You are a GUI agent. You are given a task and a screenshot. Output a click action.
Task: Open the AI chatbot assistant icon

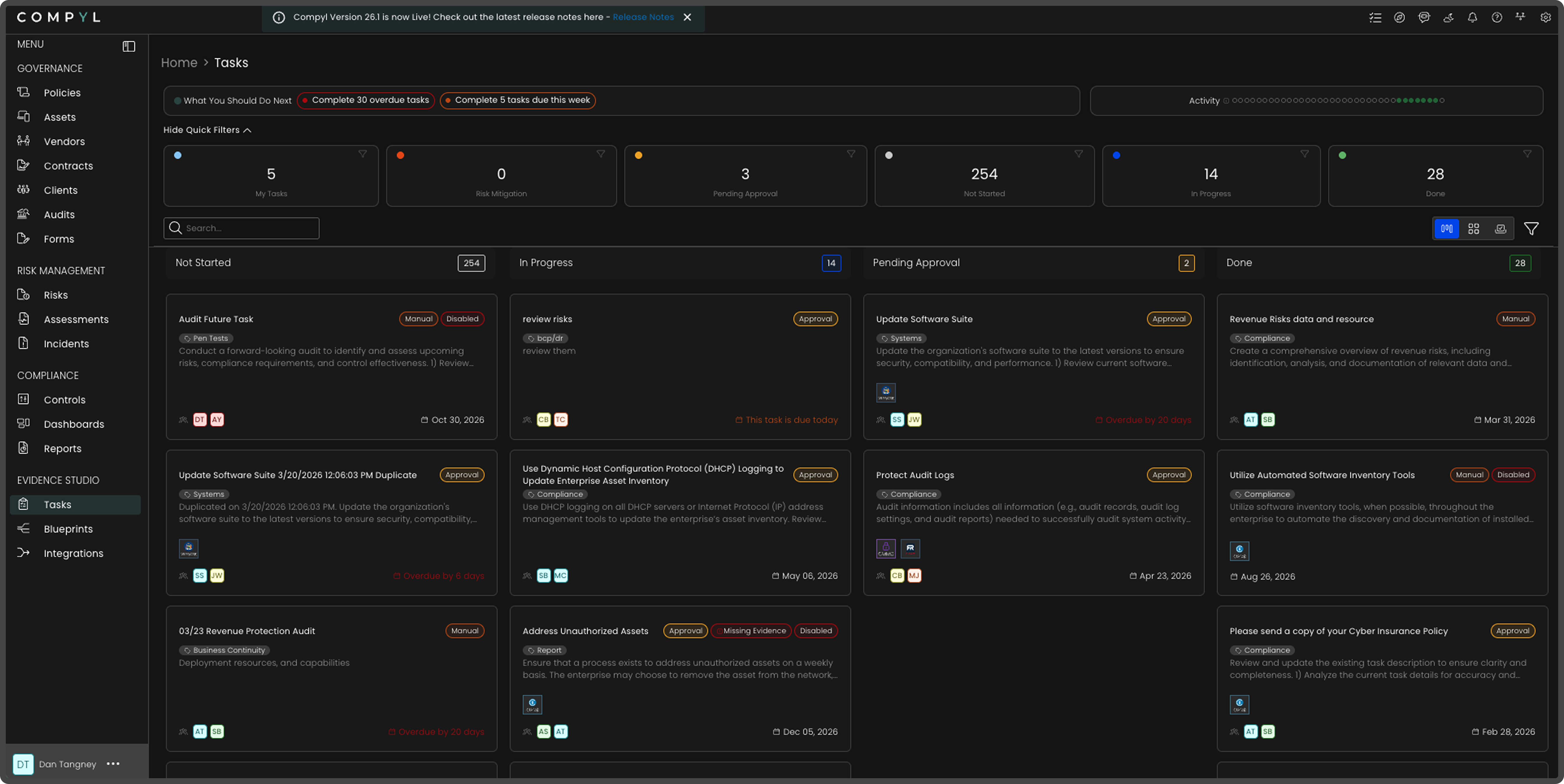[1424, 18]
